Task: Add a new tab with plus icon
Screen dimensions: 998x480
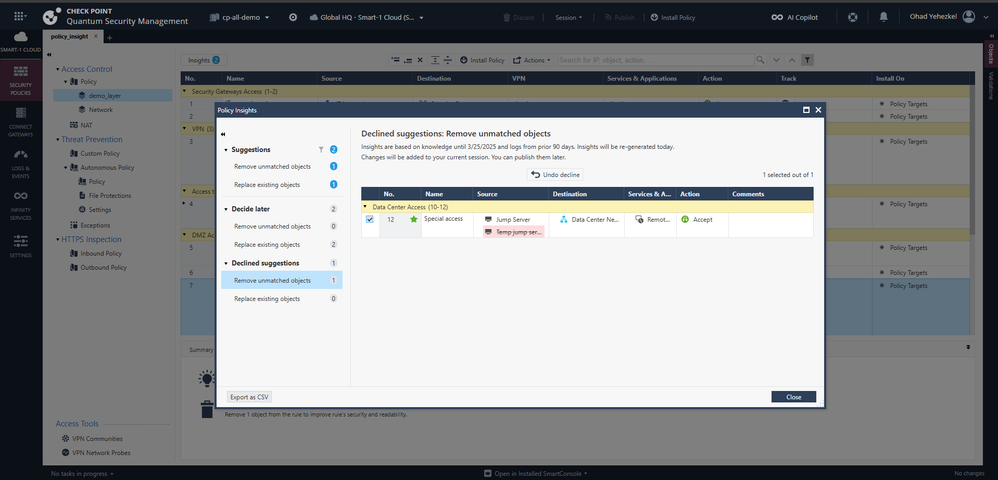Action: tap(109, 38)
